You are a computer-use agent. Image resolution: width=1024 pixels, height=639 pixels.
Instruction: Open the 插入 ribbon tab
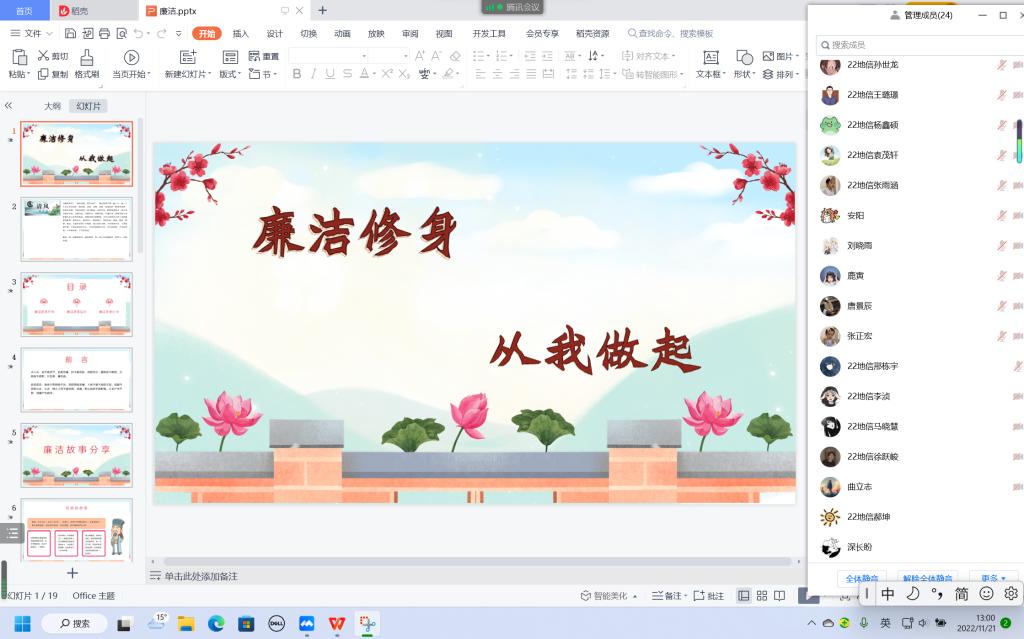[240, 33]
